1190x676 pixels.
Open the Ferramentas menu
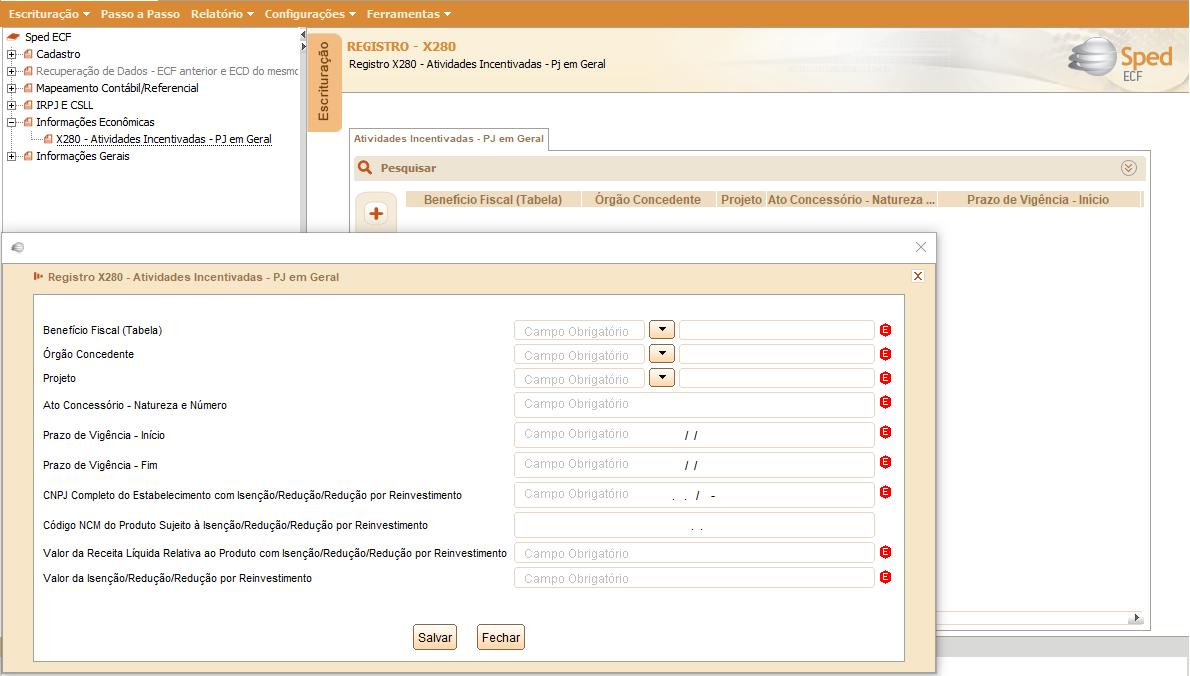coord(408,14)
